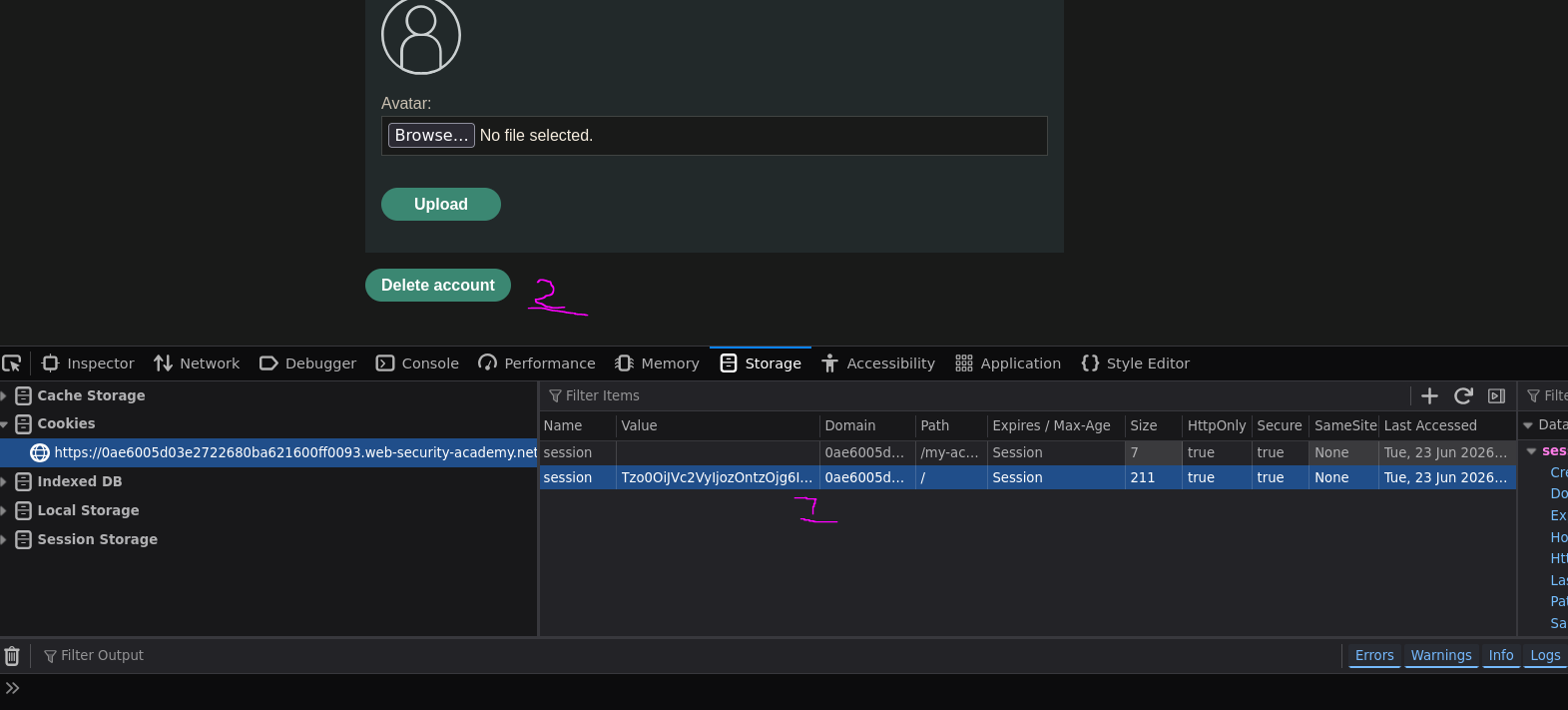The image size is (1568, 710).
Task: Add a new cookie with plus icon
Action: pyautogui.click(x=1429, y=395)
